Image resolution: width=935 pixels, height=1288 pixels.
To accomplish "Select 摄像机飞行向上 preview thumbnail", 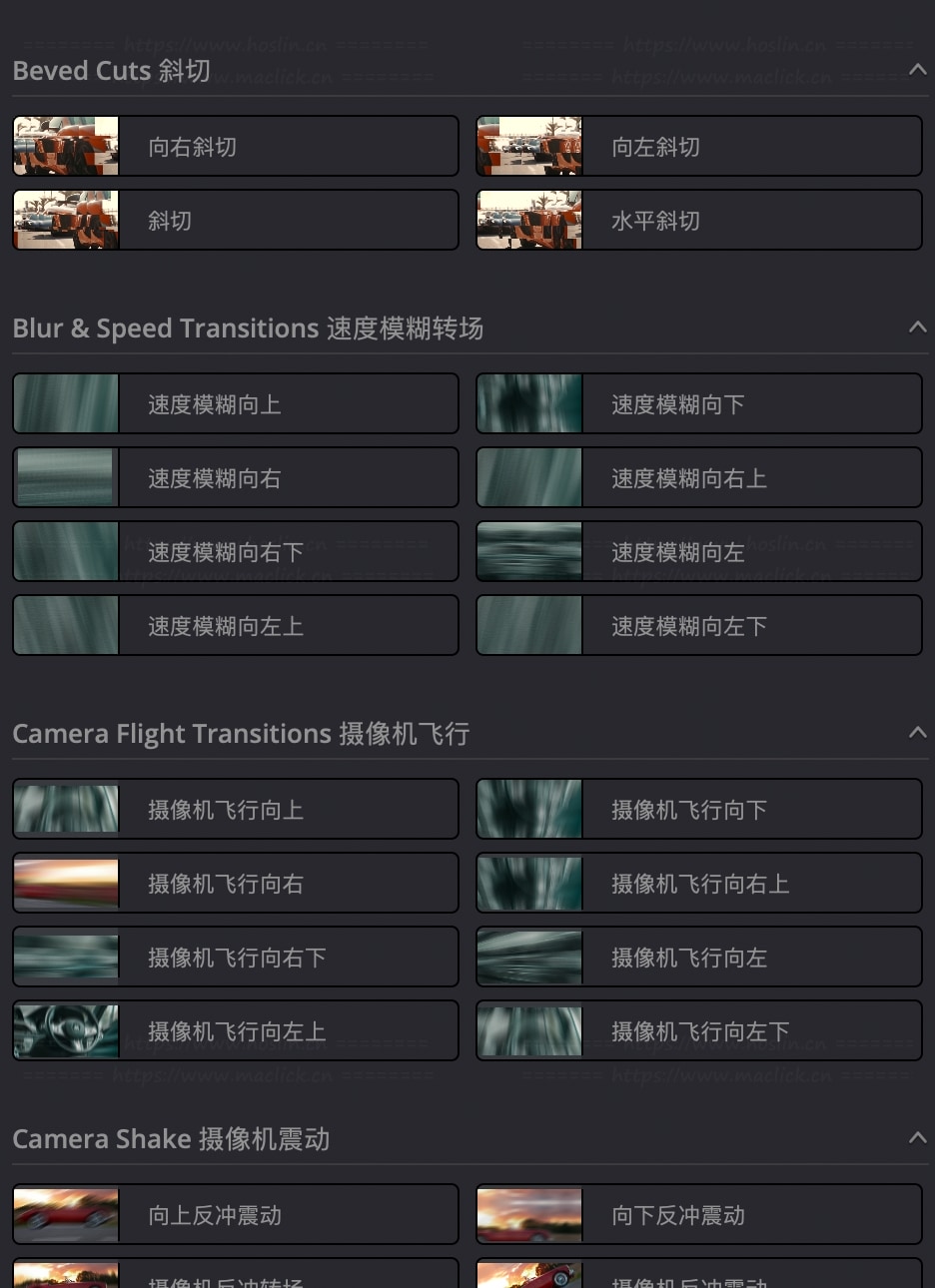I will pos(66,809).
